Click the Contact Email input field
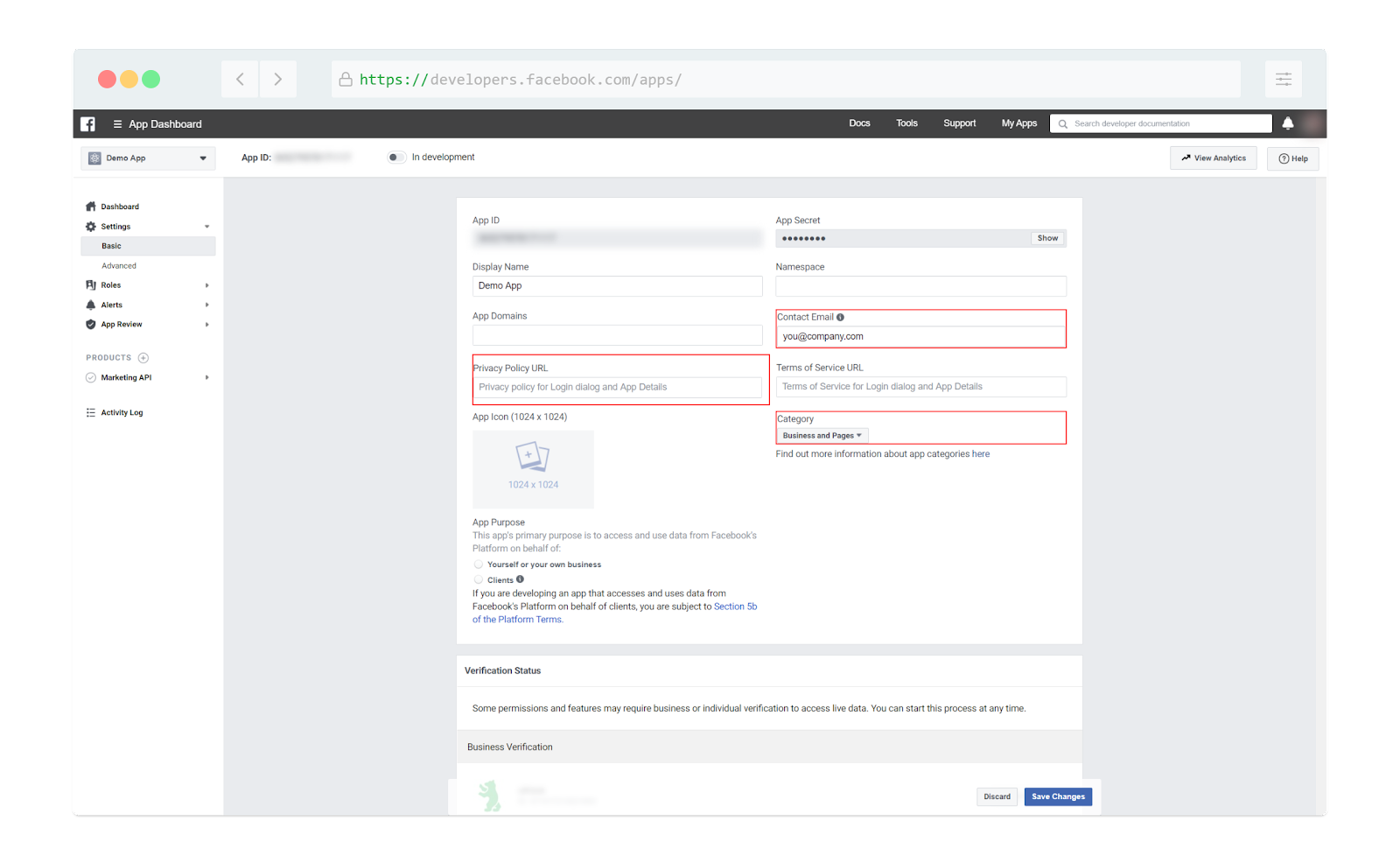The width and height of the screenshot is (1400, 863). pyautogui.click(x=920, y=336)
